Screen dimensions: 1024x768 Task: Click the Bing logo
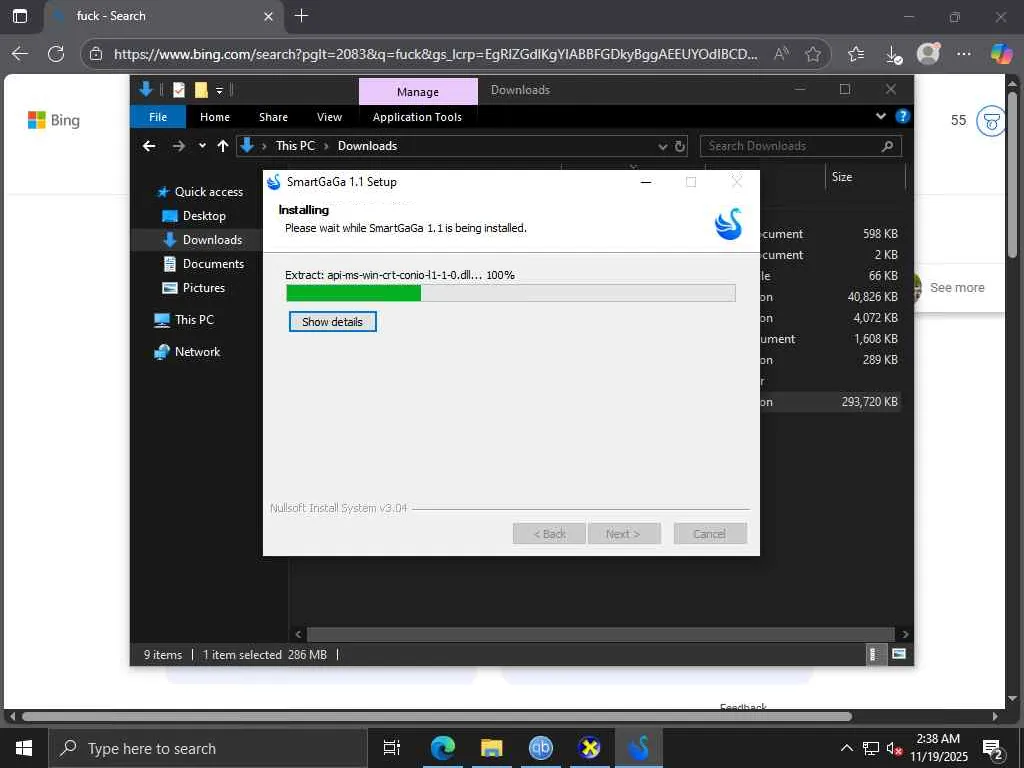(54, 120)
